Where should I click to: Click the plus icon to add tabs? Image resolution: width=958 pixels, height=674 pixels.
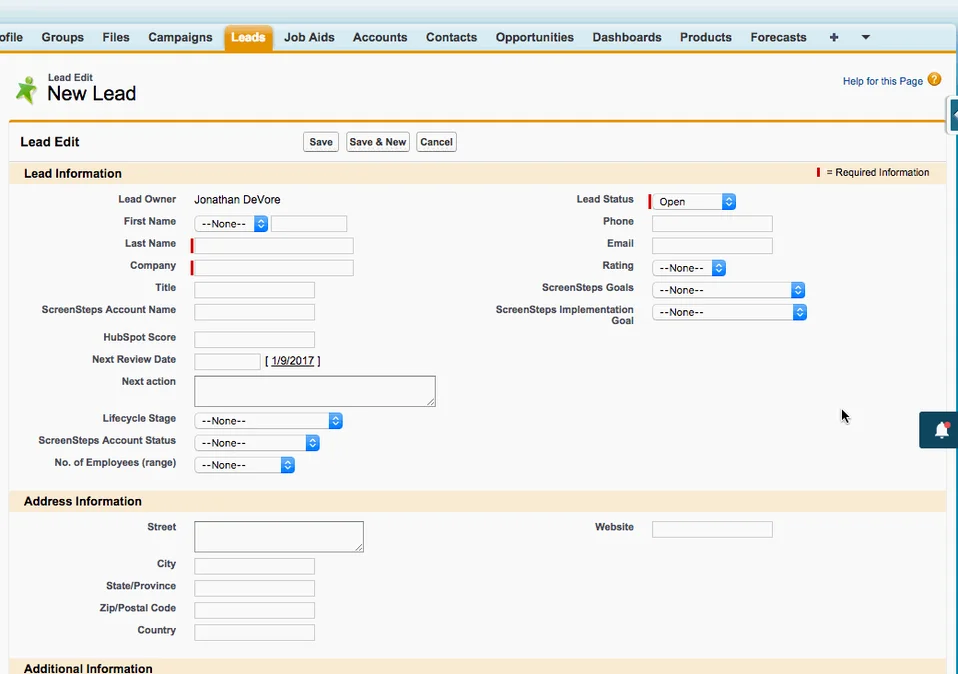click(x=834, y=37)
